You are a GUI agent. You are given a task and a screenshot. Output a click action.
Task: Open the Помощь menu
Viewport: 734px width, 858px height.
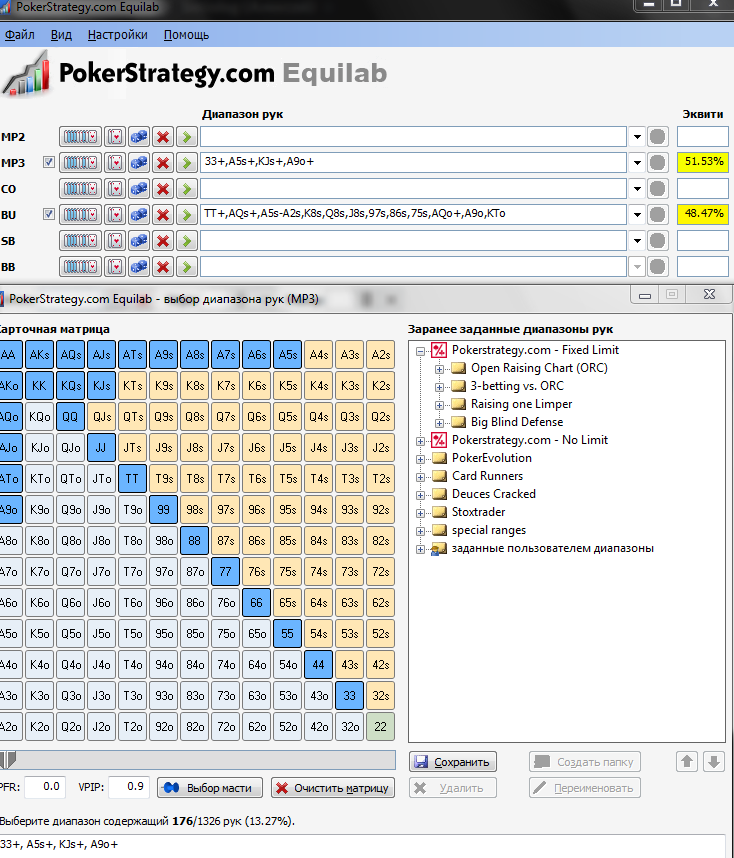tap(186, 35)
